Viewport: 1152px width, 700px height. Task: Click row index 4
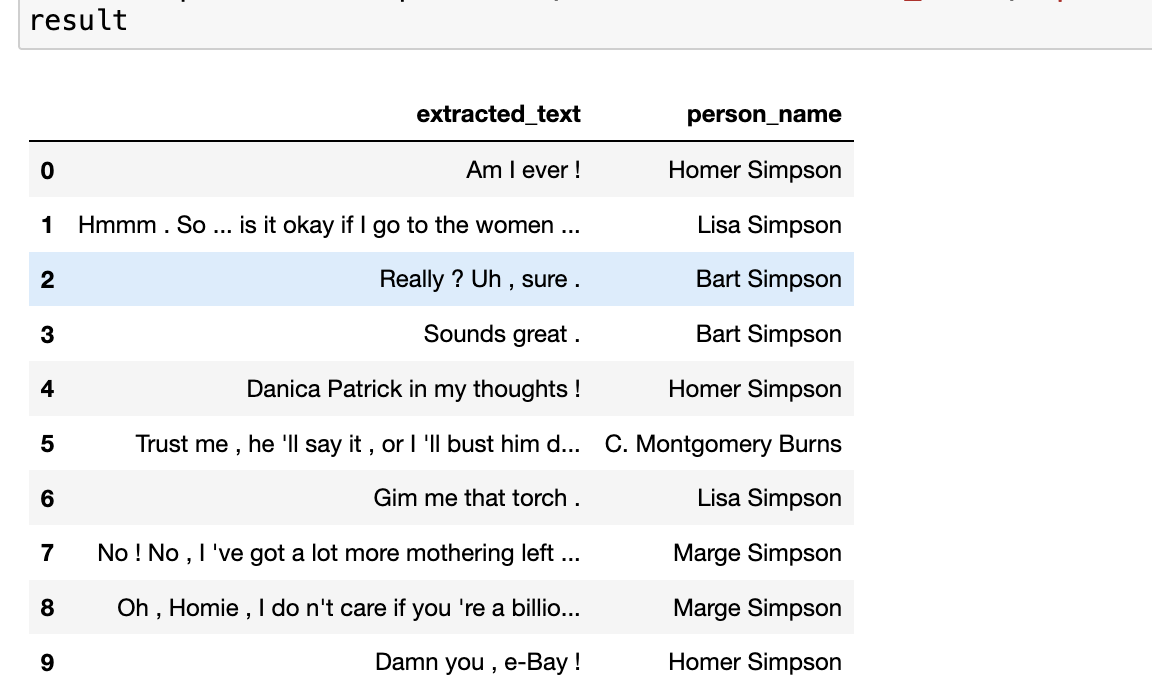[x=47, y=389]
